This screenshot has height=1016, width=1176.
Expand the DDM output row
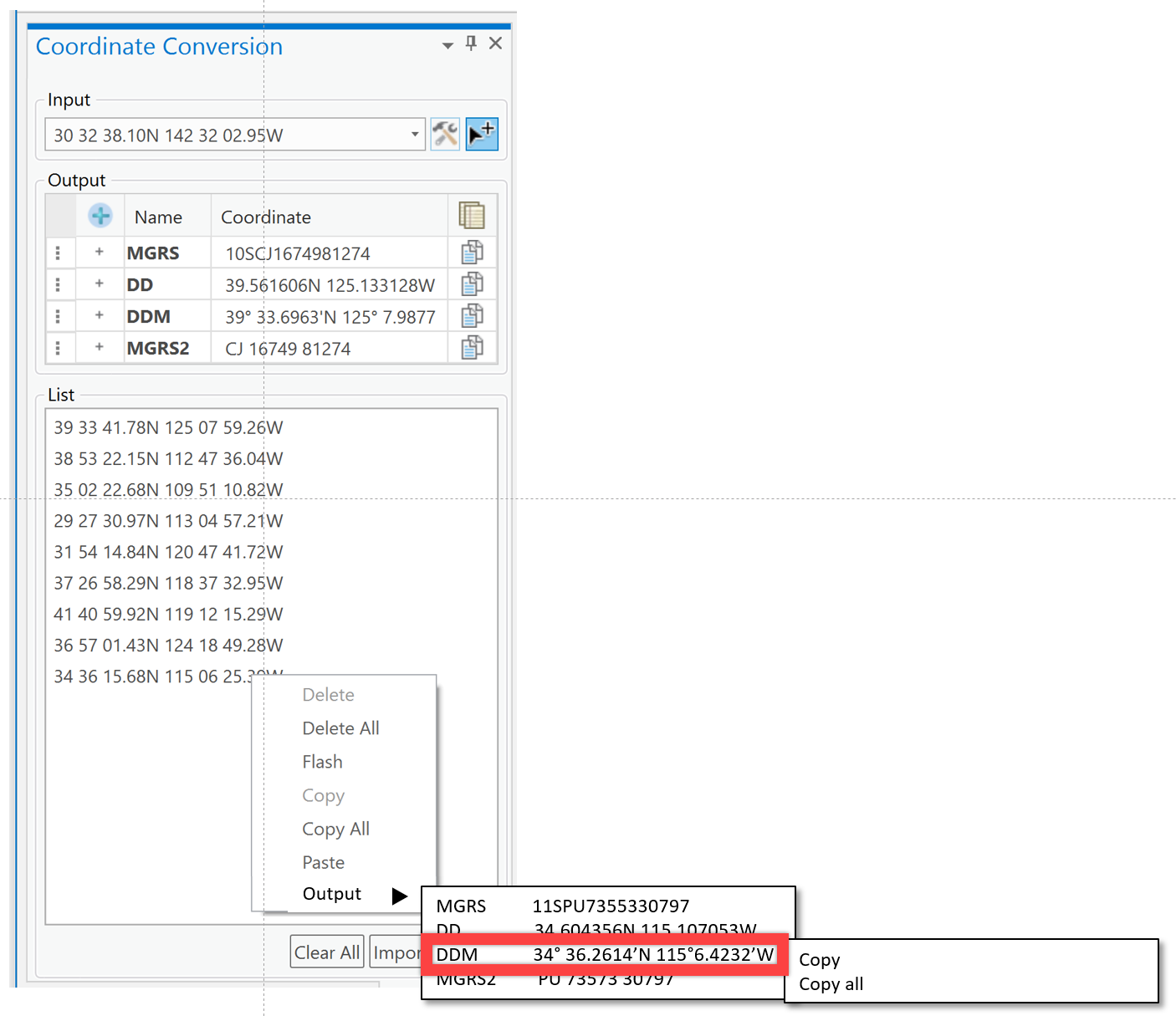(100, 315)
